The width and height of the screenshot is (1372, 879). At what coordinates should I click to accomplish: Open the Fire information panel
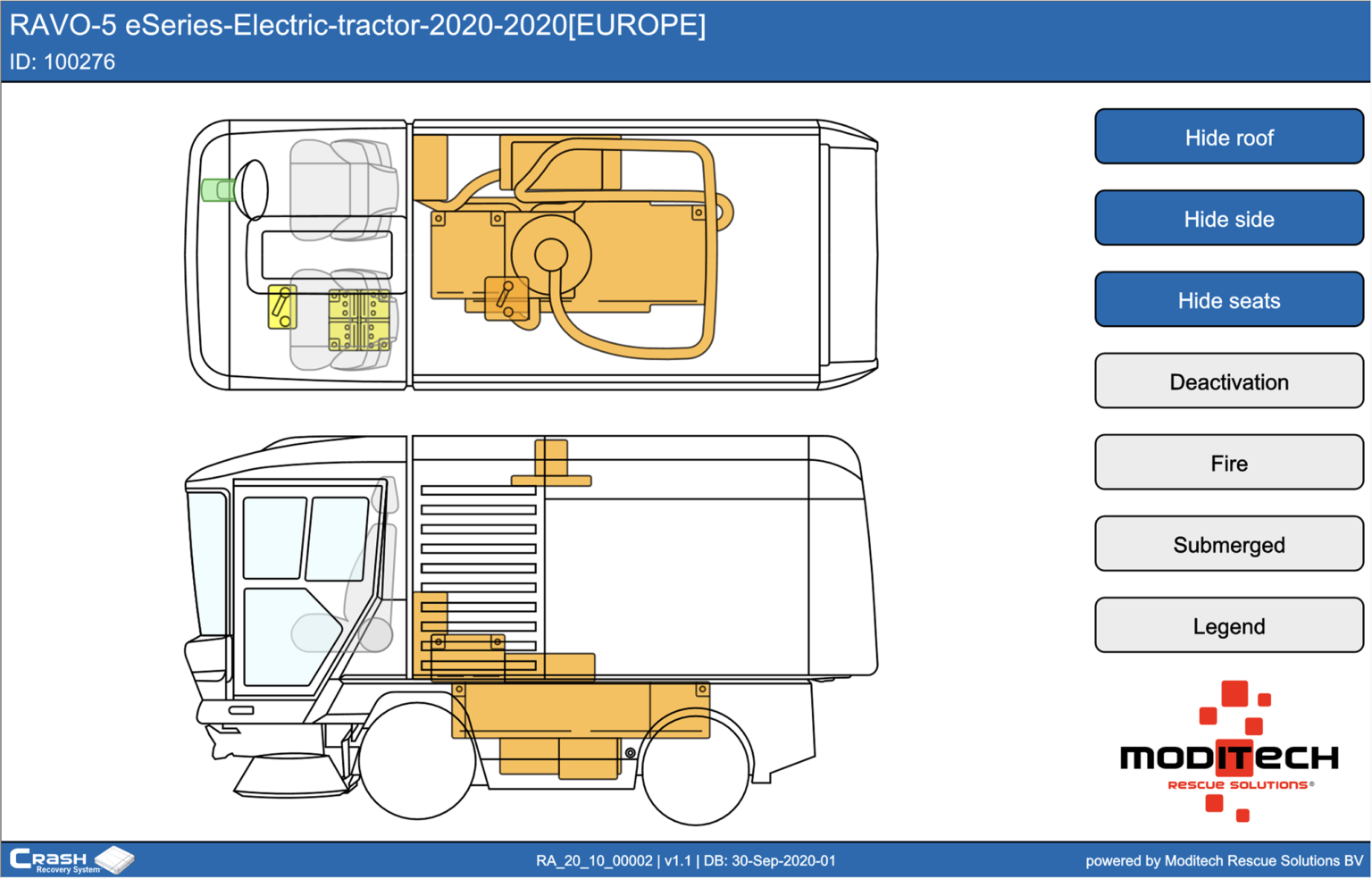click(x=1228, y=463)
